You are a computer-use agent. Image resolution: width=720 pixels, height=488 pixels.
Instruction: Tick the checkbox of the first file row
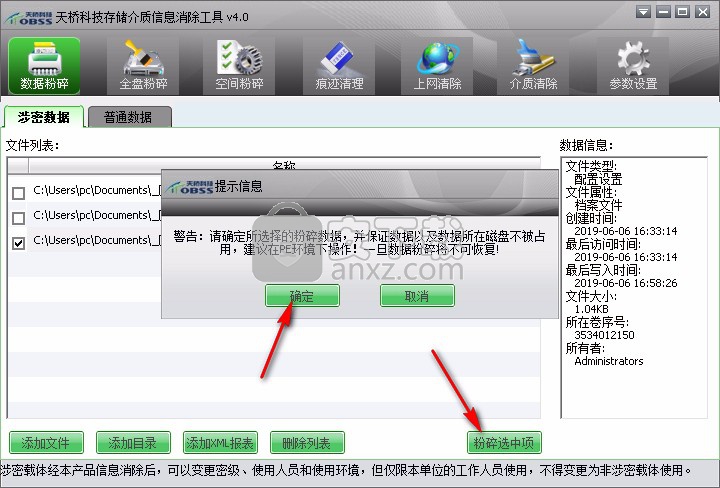coord(18,193)
